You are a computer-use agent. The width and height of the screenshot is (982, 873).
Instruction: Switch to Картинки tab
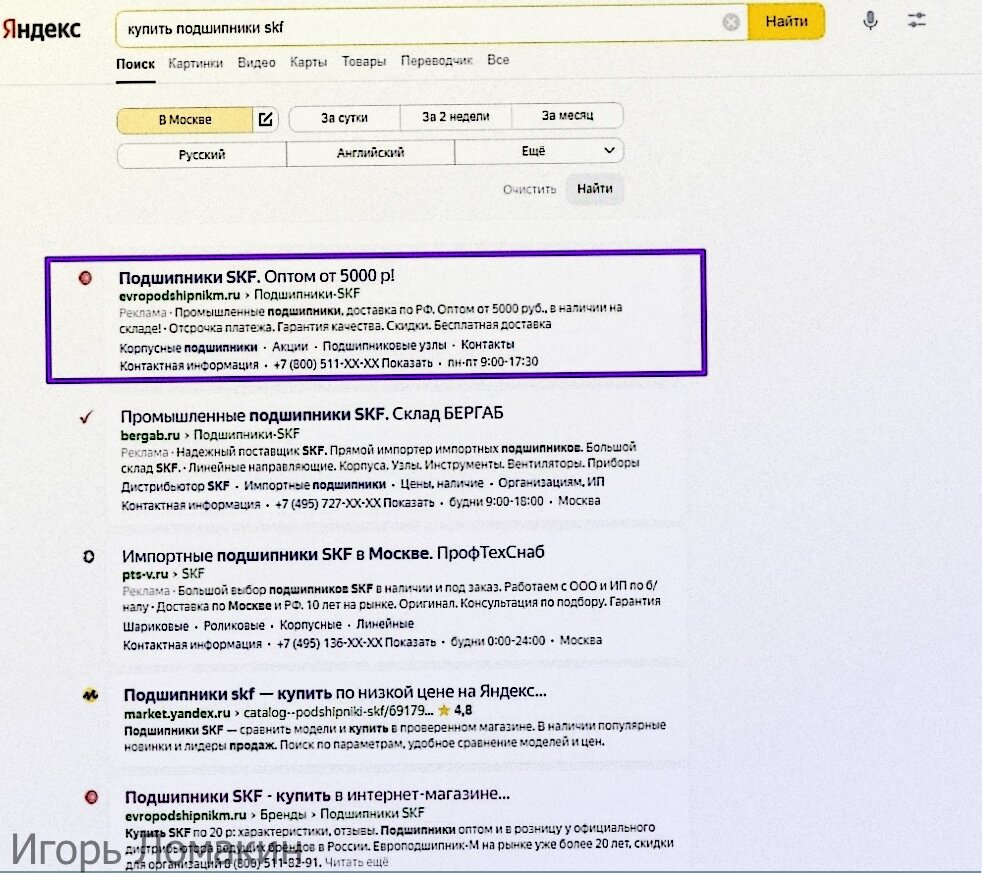pyautogui.click(x=195, y=63)
